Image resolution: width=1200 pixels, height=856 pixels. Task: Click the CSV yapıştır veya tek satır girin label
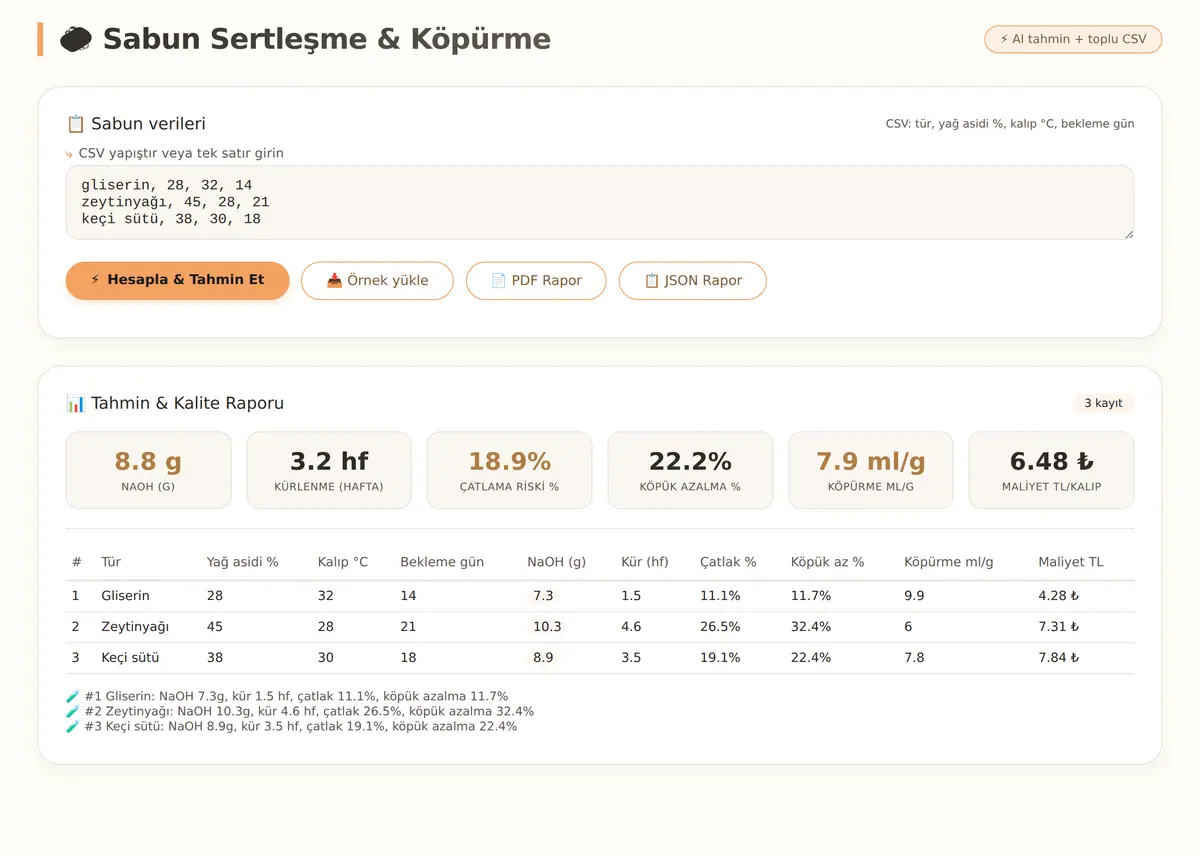point(181,153)
